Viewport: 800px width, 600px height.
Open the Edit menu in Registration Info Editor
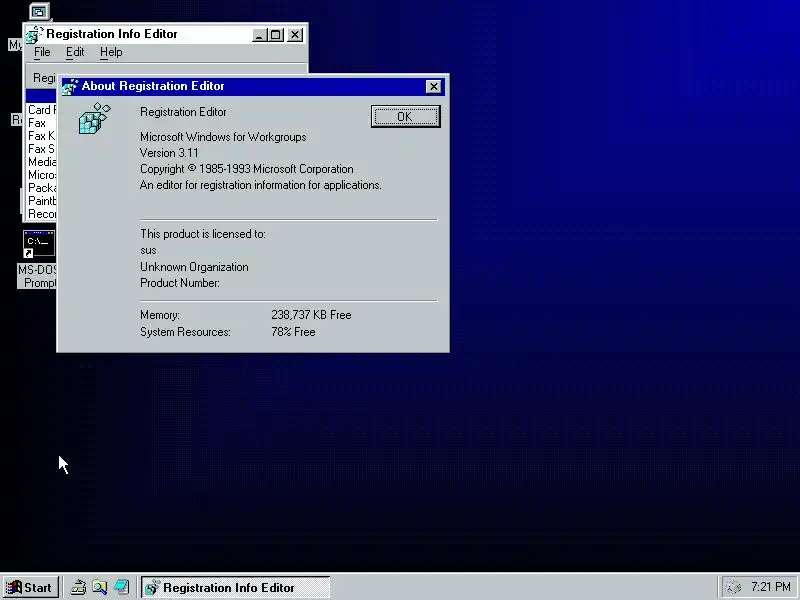pos(74,52)
